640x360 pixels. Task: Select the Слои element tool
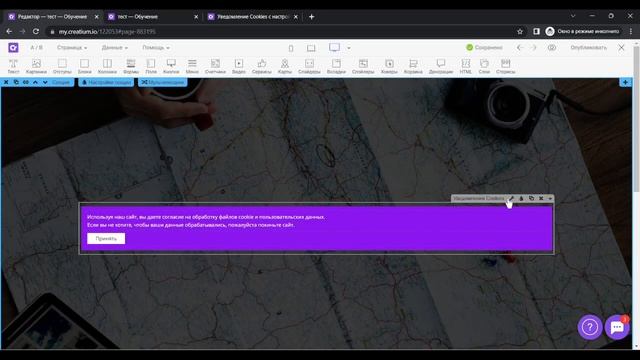(x=484, y=66)
